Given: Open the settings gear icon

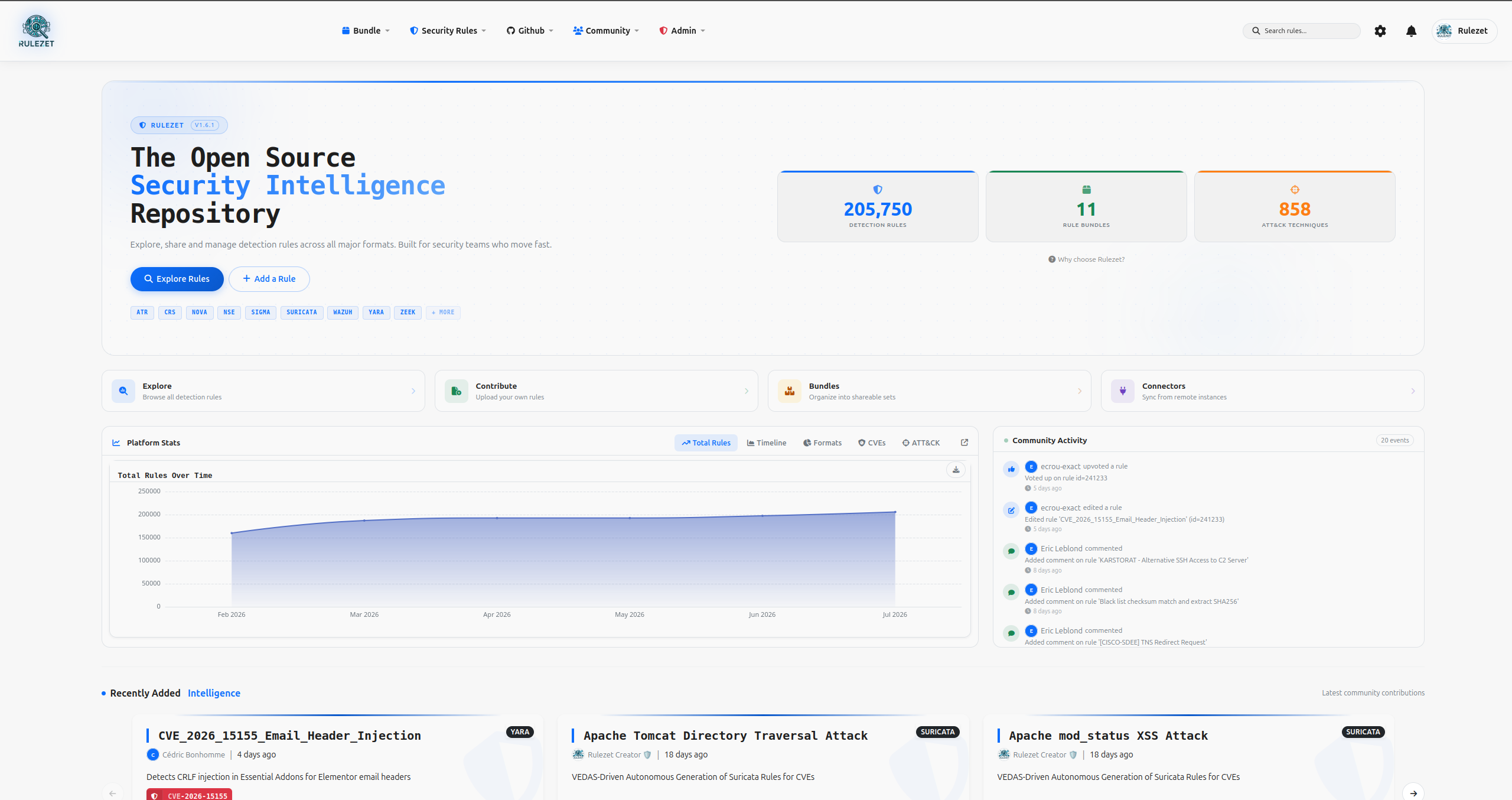Looking at the screenshot, I should 1380,31.
